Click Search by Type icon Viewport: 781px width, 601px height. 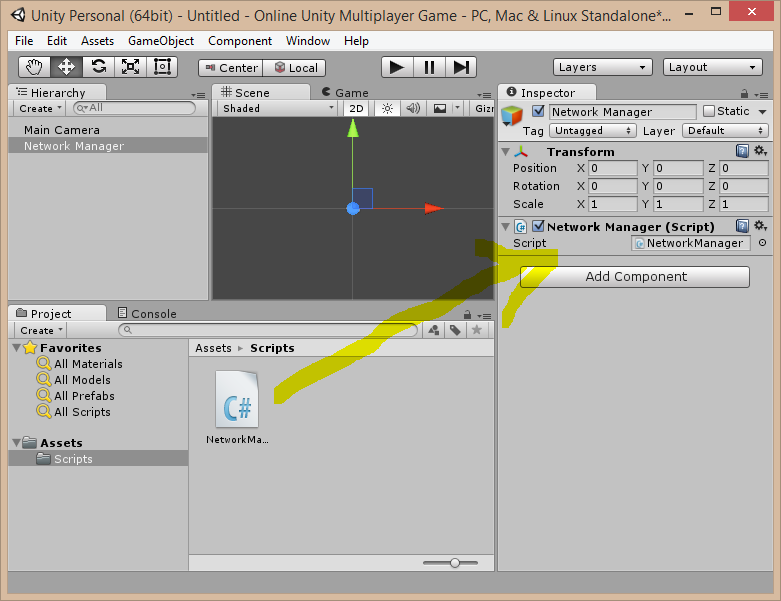click(434, 330)
